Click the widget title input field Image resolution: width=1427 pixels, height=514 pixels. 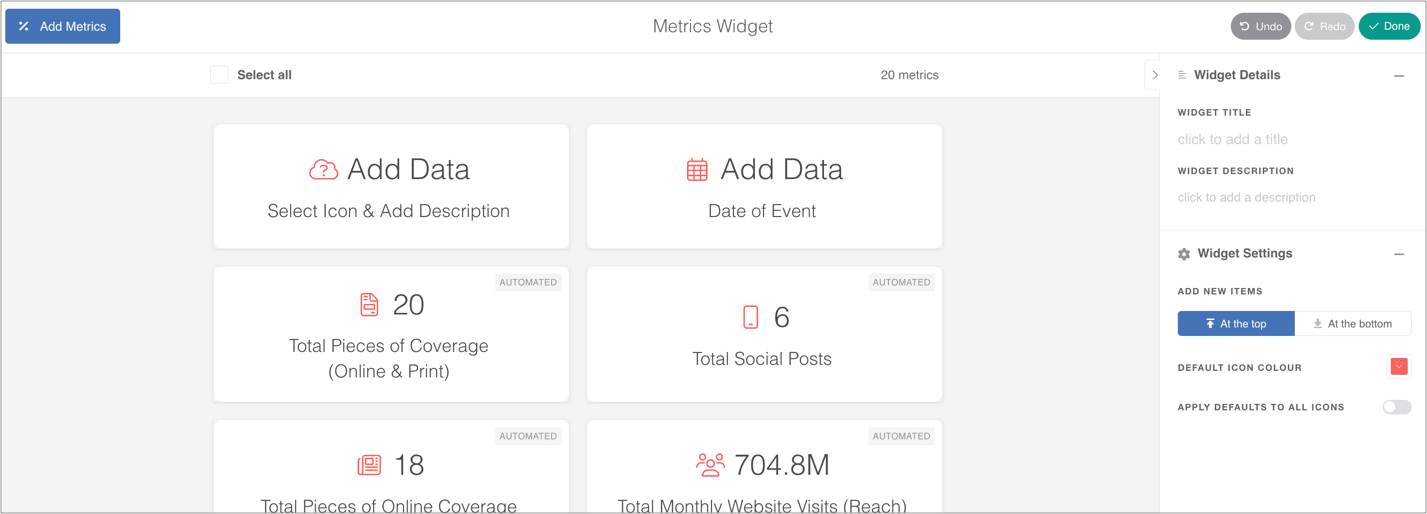1233,140
